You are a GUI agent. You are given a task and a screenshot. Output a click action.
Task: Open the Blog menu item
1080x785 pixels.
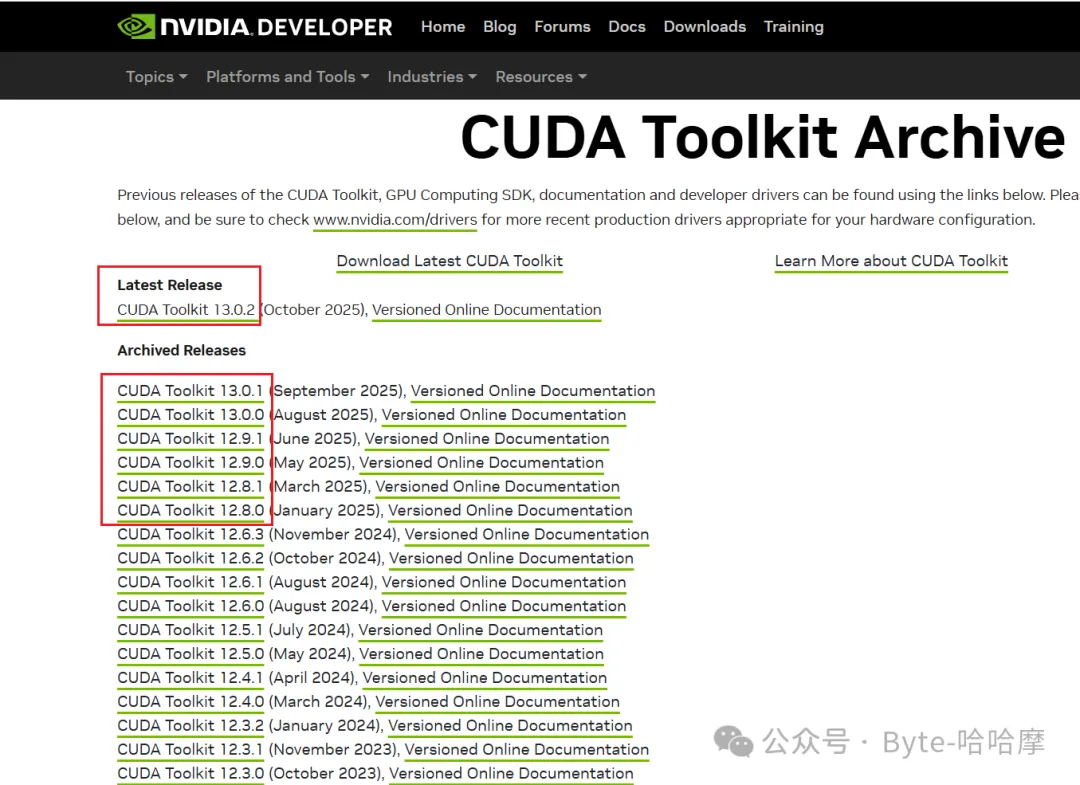click(500, 27)
